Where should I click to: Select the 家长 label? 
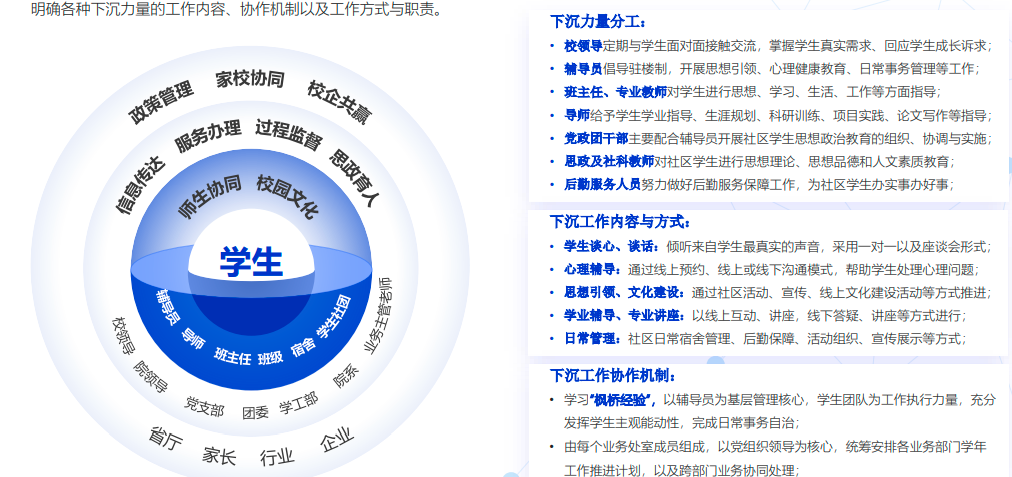[219, 455]
